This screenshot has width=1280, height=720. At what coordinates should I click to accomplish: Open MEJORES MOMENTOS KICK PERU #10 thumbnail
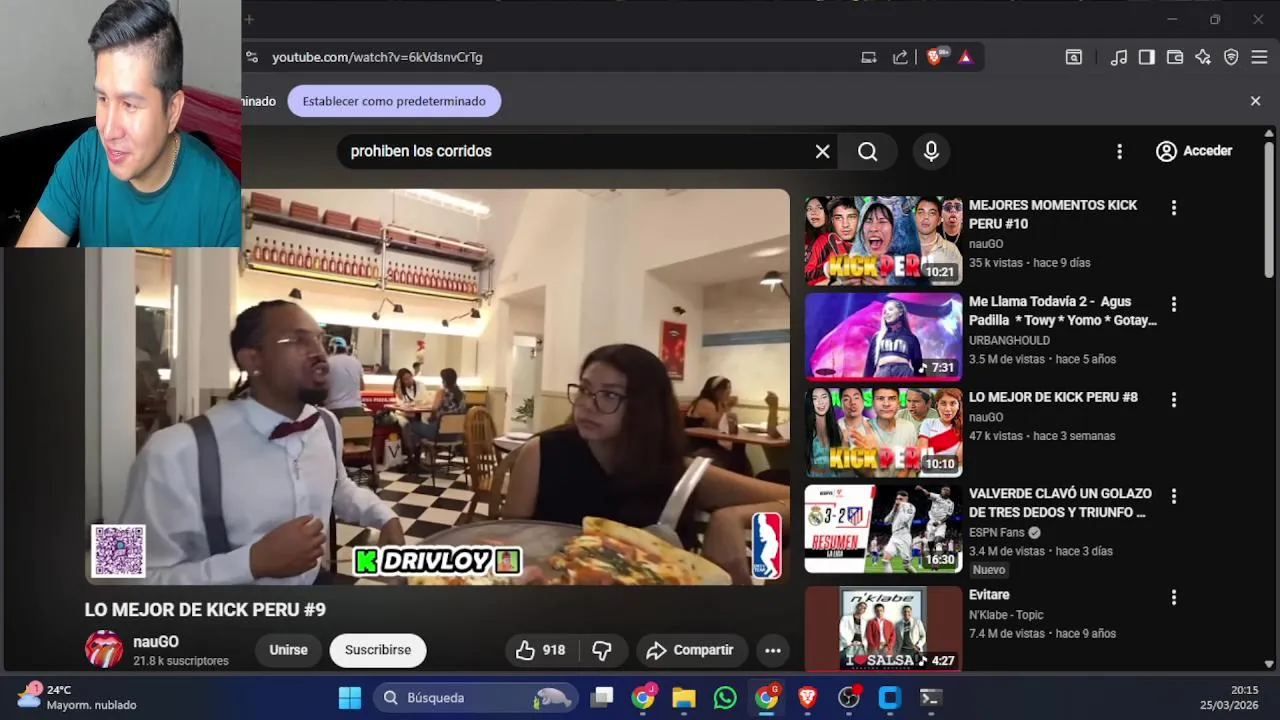(883, 241)
